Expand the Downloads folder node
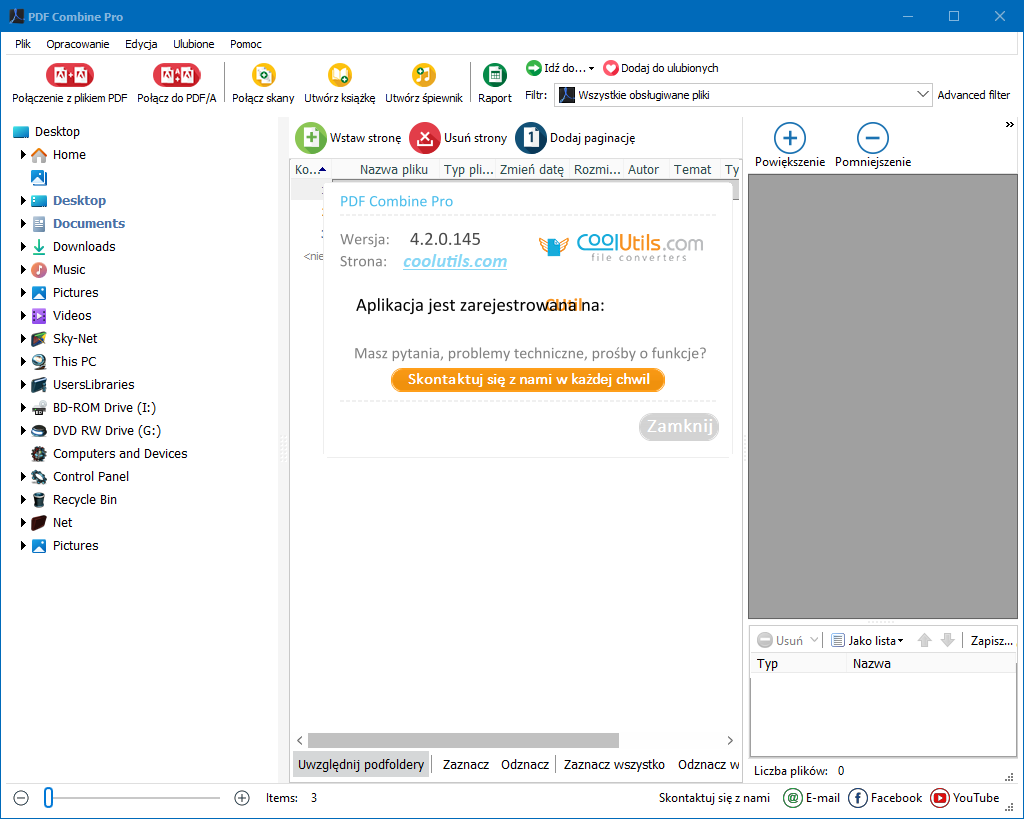The width and height of the screenshot is (1024, 819). 23,246
